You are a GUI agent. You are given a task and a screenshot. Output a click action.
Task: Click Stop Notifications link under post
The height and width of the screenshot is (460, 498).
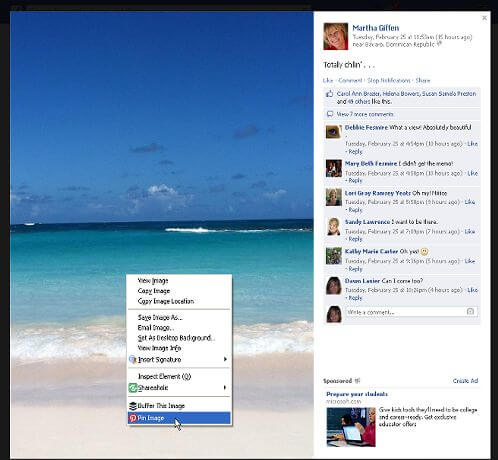point(389,80)
